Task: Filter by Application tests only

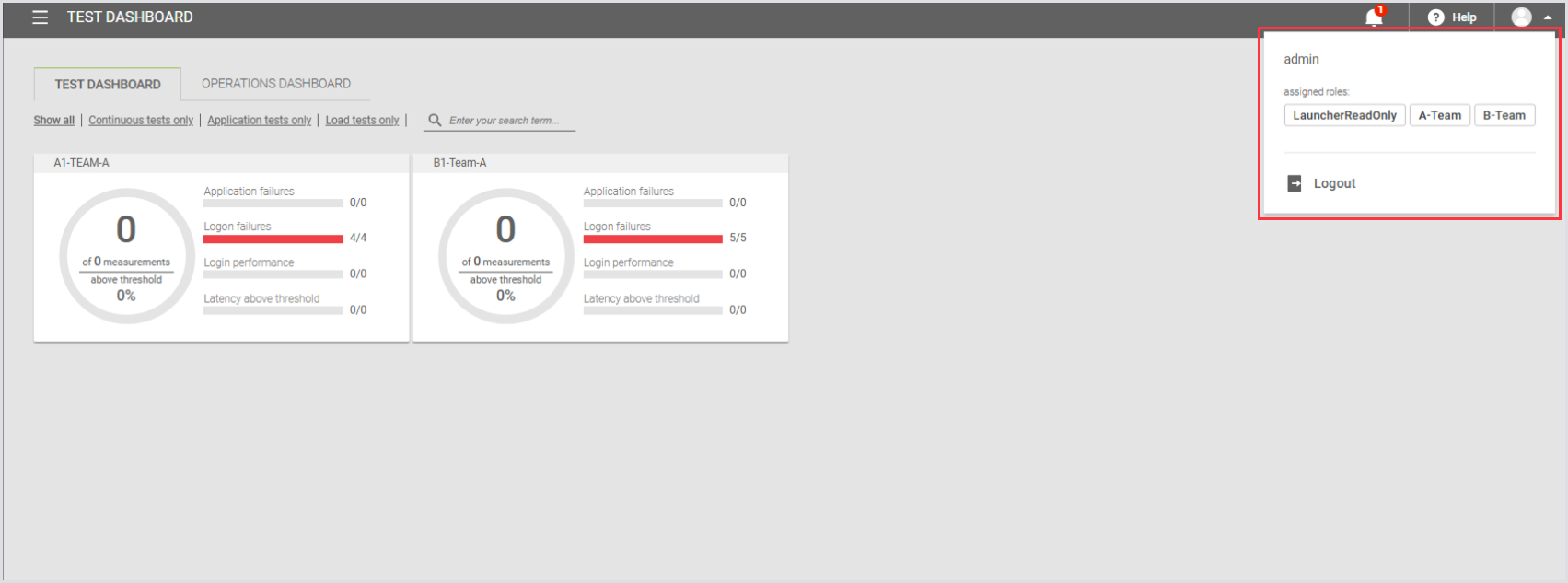Action: [259, 121]
